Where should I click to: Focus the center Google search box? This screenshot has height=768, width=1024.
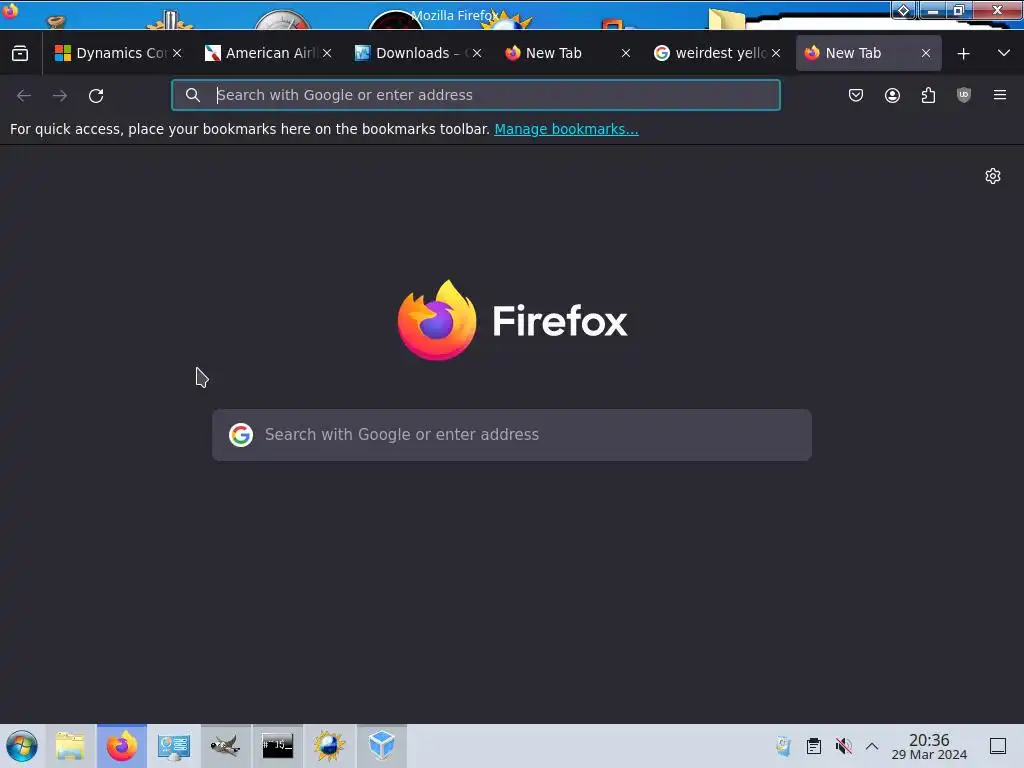point(512,435)
